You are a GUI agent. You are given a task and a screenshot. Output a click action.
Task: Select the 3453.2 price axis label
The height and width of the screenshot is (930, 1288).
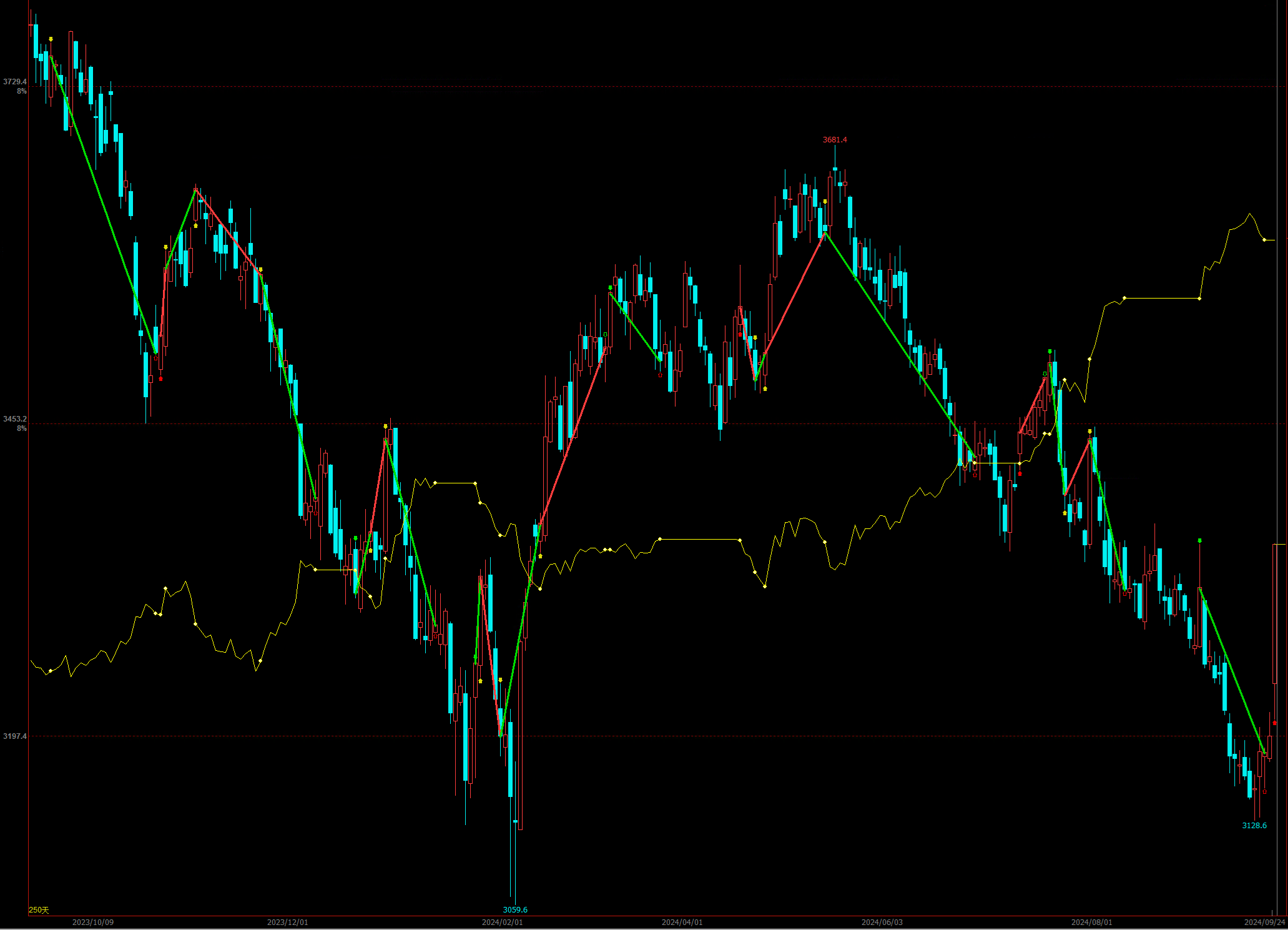15,419
